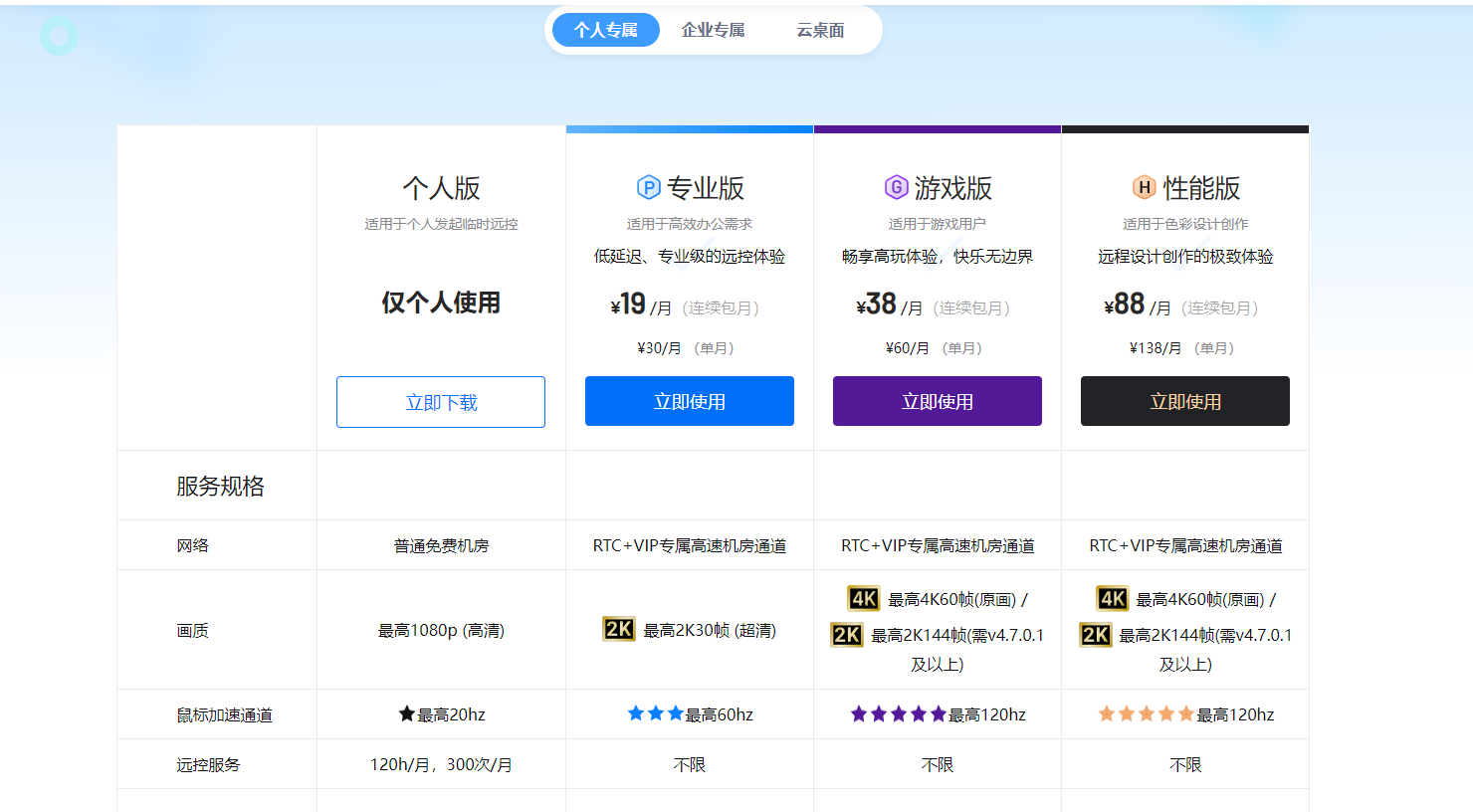Click 不限 in the 游戏版 远控服务 cell

[x=938, y=764]
